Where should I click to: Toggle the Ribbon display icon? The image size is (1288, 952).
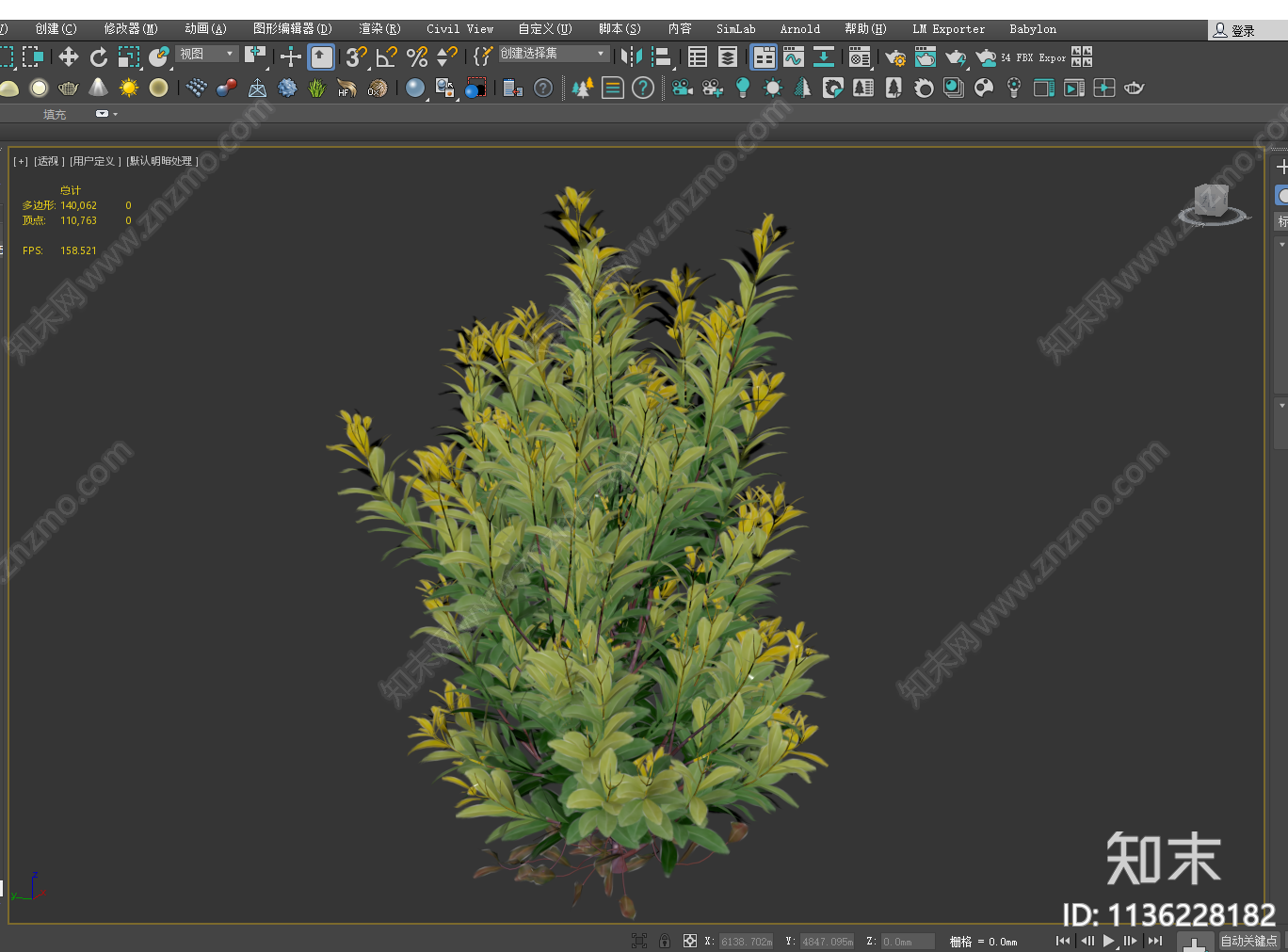coord(764,57)
